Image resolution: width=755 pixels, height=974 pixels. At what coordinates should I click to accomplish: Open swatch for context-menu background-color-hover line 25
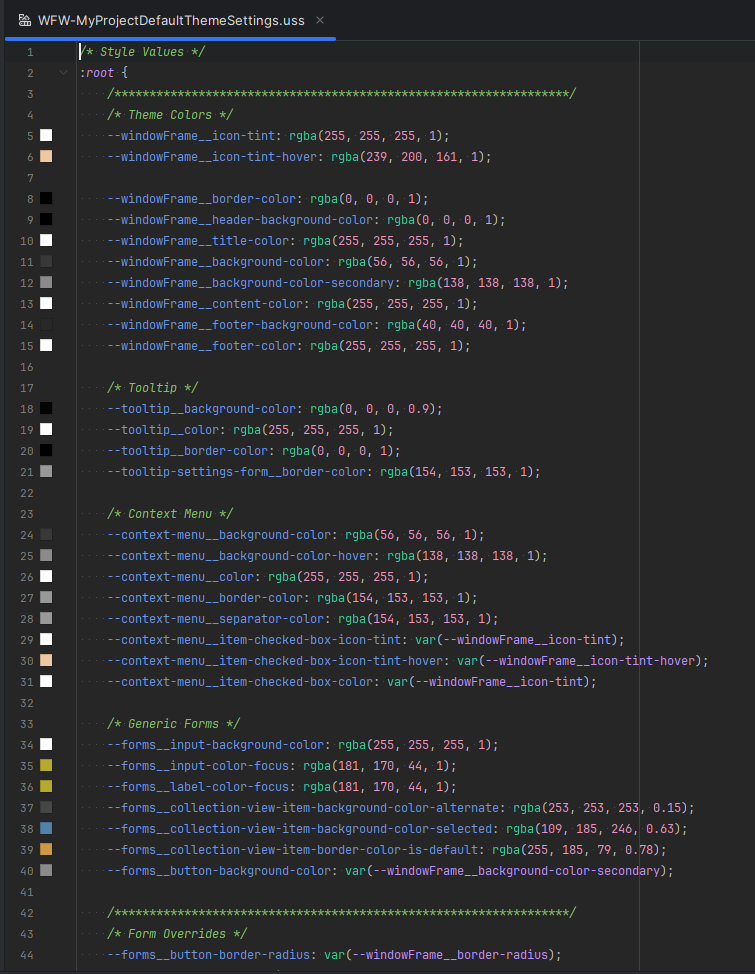click(46, 555)
